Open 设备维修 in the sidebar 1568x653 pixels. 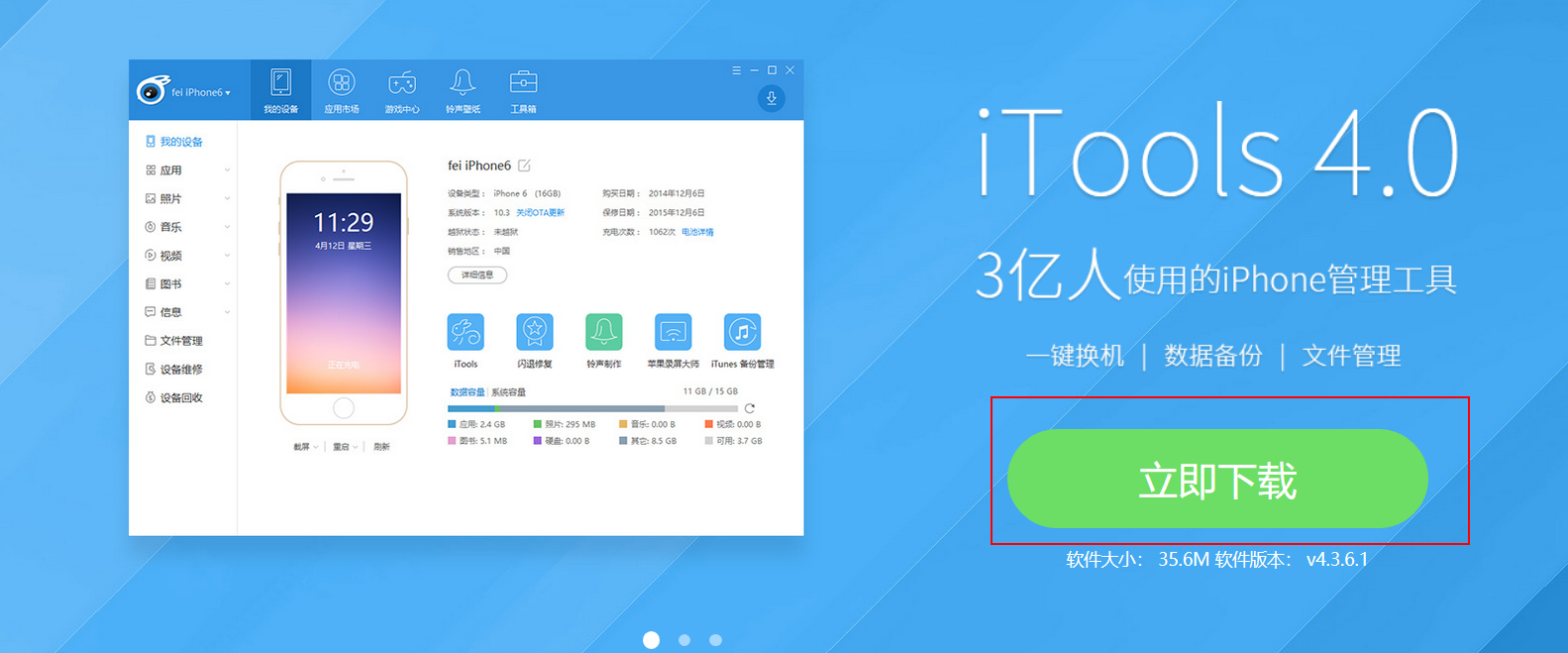(x=174, y=370)
